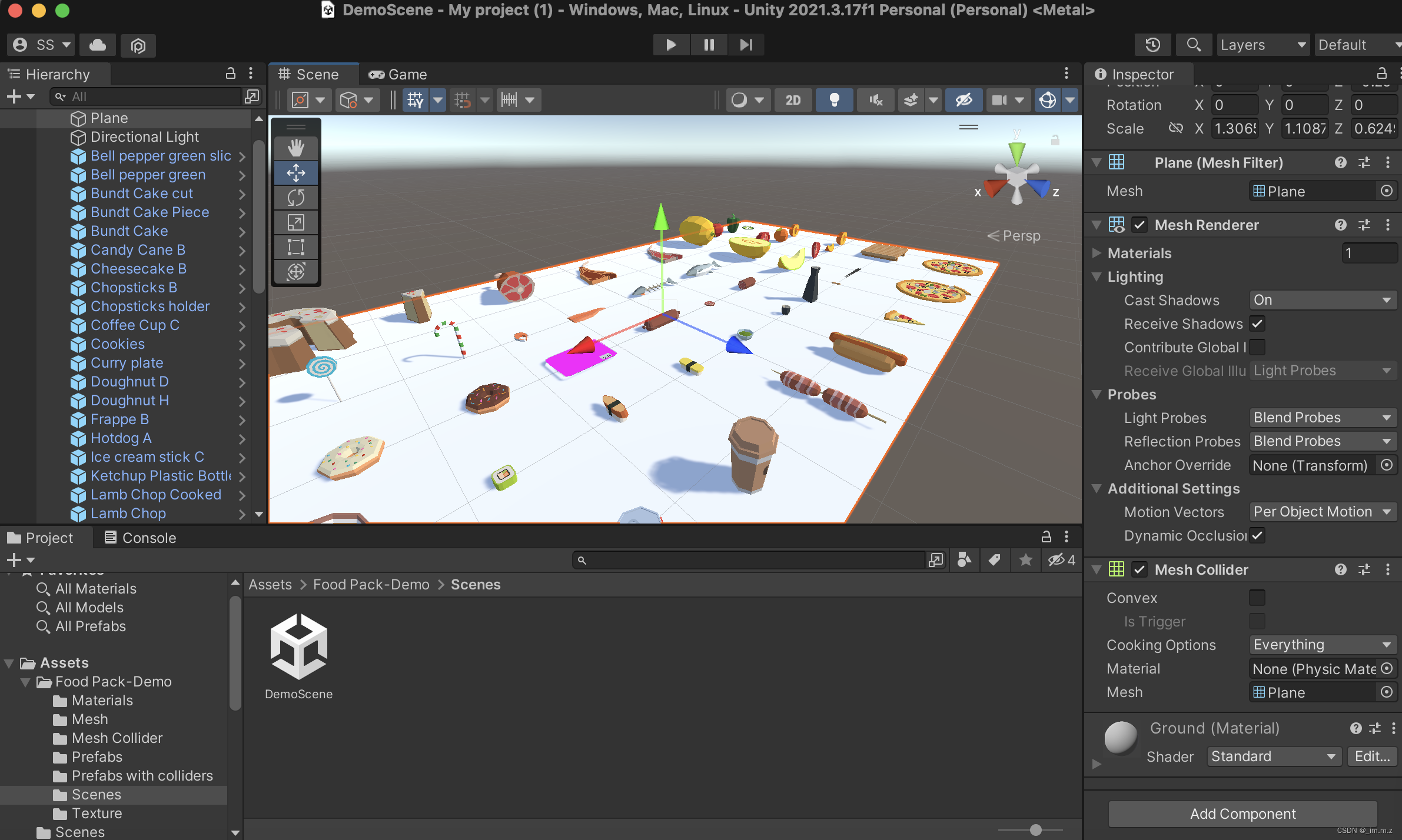Change Cooking Options from Everything
Viewport: 1402px width, 840px height.
coord(1322,645)
